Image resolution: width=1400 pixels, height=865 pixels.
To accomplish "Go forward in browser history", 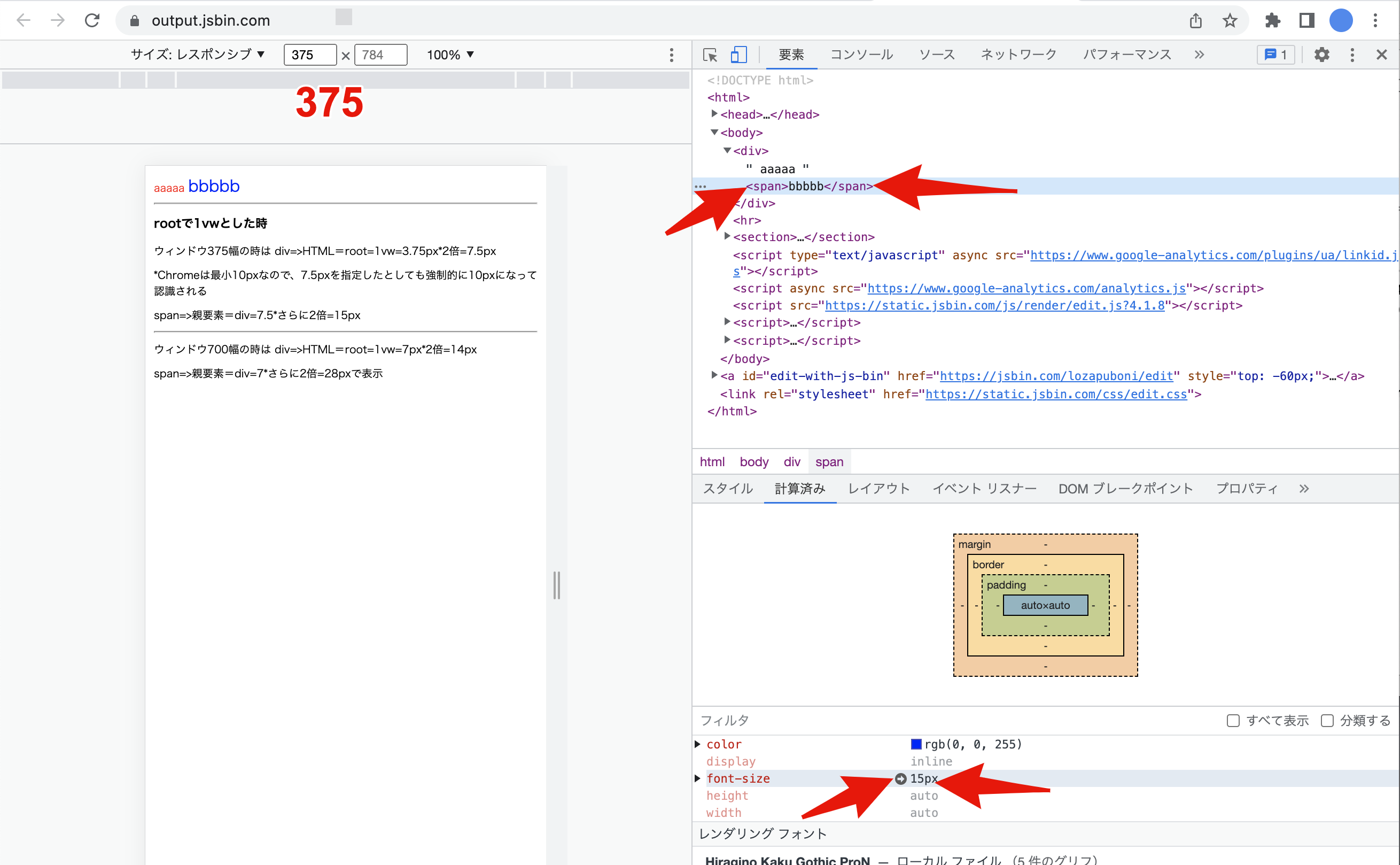I will (x=58, y=21).
